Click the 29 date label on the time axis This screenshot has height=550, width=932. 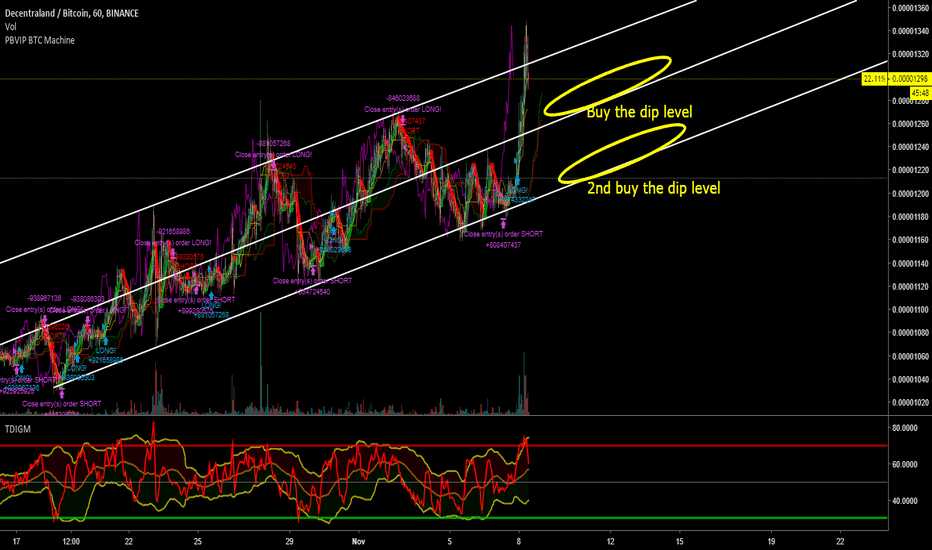pos(289,541)
